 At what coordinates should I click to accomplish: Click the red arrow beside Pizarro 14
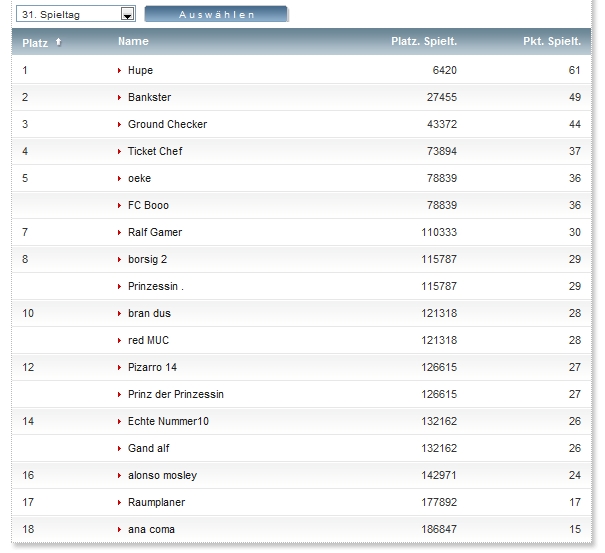[x=120, y=368]
